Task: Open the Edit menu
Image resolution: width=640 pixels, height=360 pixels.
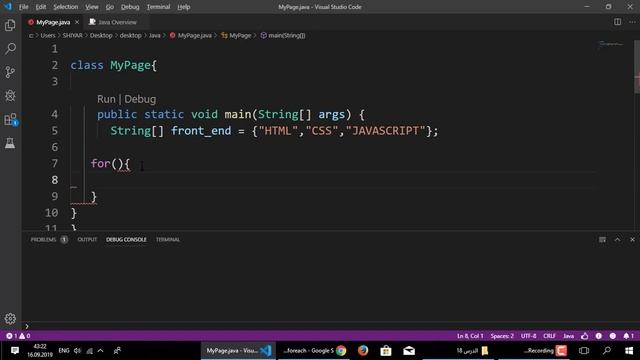Action: pyautogui.click(x=41, y=7)
